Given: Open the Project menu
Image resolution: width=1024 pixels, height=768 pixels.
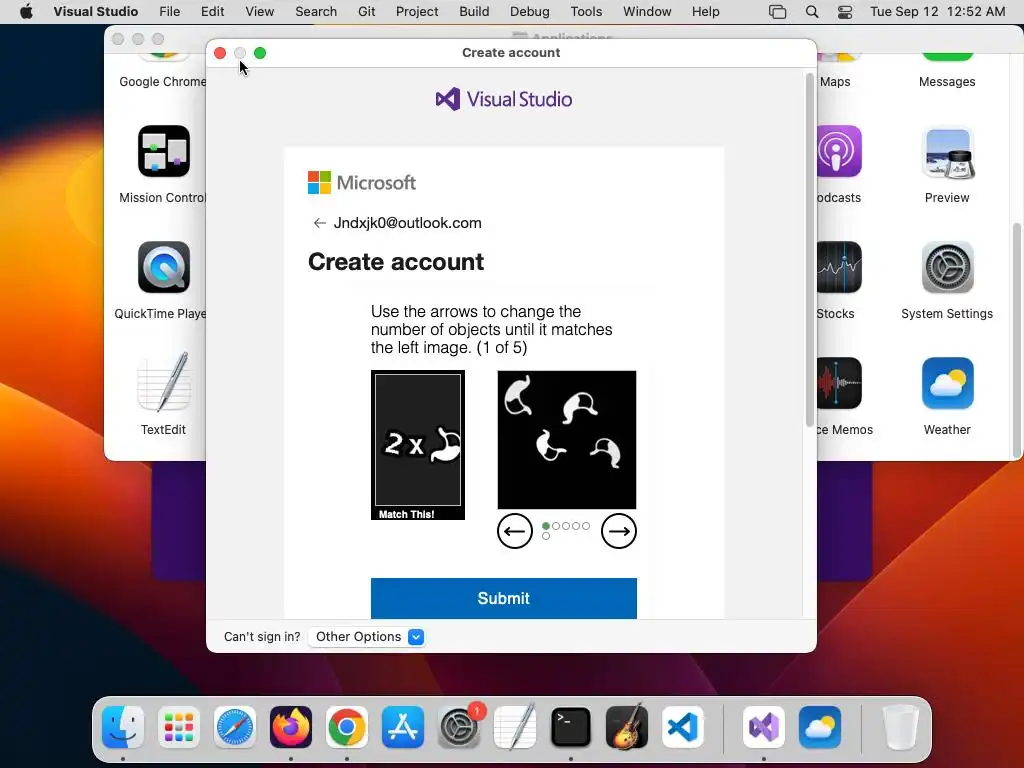Looking at the screenshot, I should pos(417,12).
